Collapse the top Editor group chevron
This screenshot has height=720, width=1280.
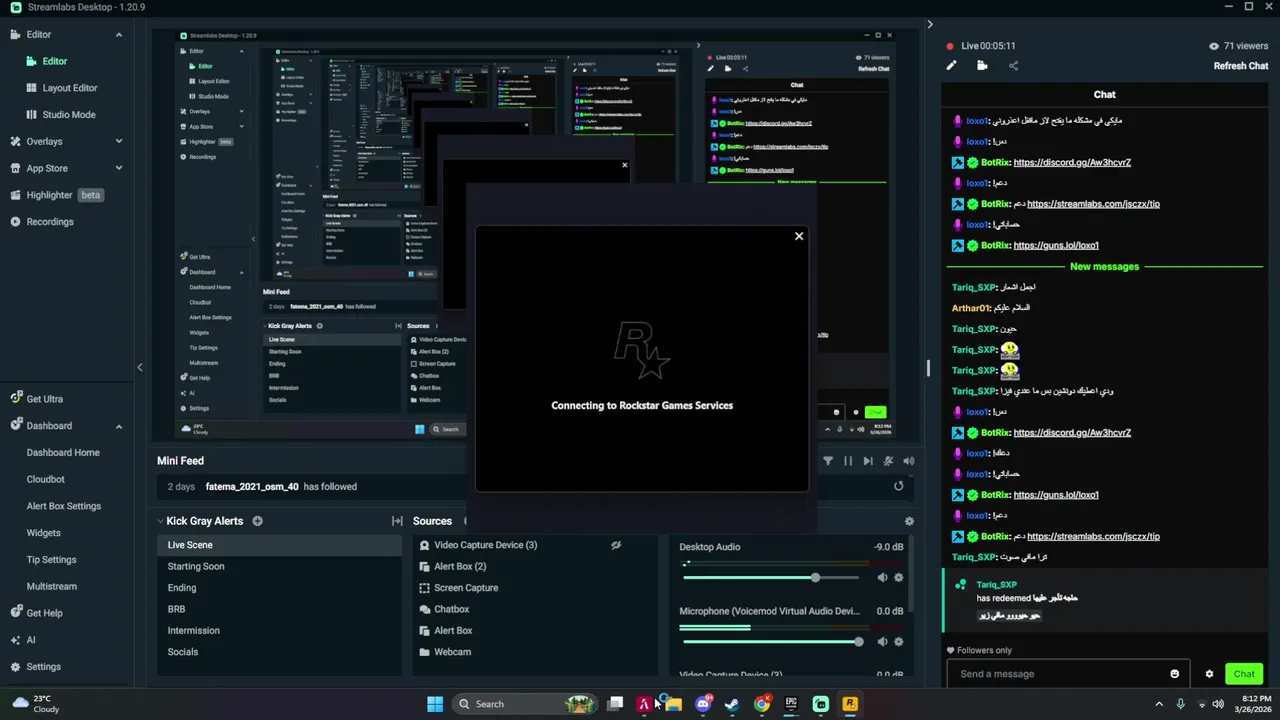[119, 35]
